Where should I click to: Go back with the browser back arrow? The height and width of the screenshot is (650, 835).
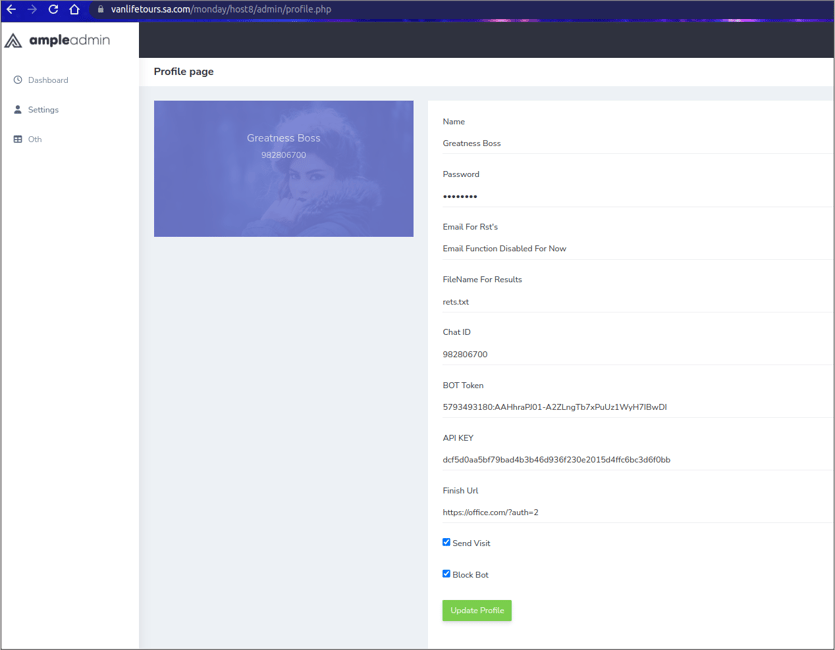(11, 9)
